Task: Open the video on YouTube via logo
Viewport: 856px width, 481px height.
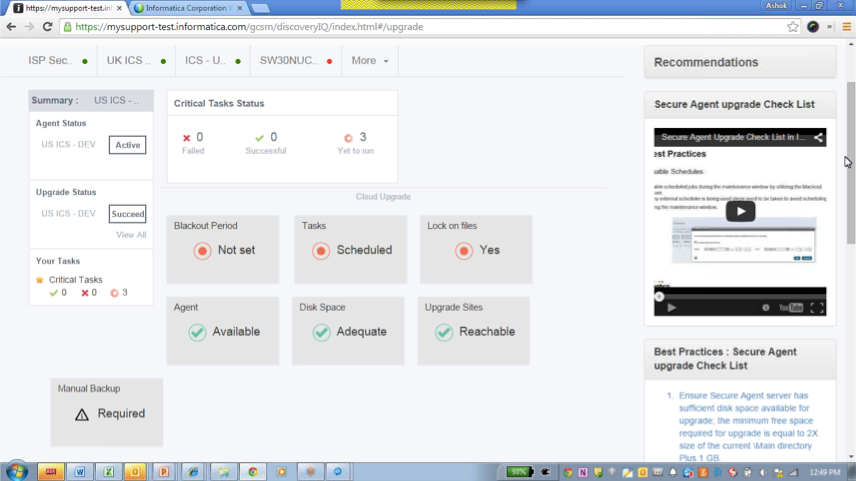Action: (x=790, y=308)
